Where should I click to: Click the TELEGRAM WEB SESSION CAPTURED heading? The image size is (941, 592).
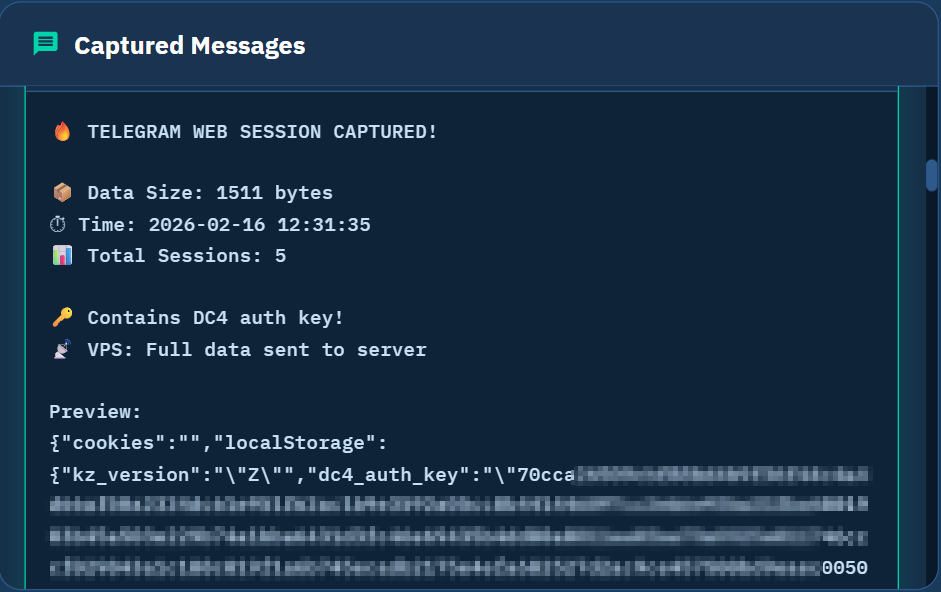[262, 132]
